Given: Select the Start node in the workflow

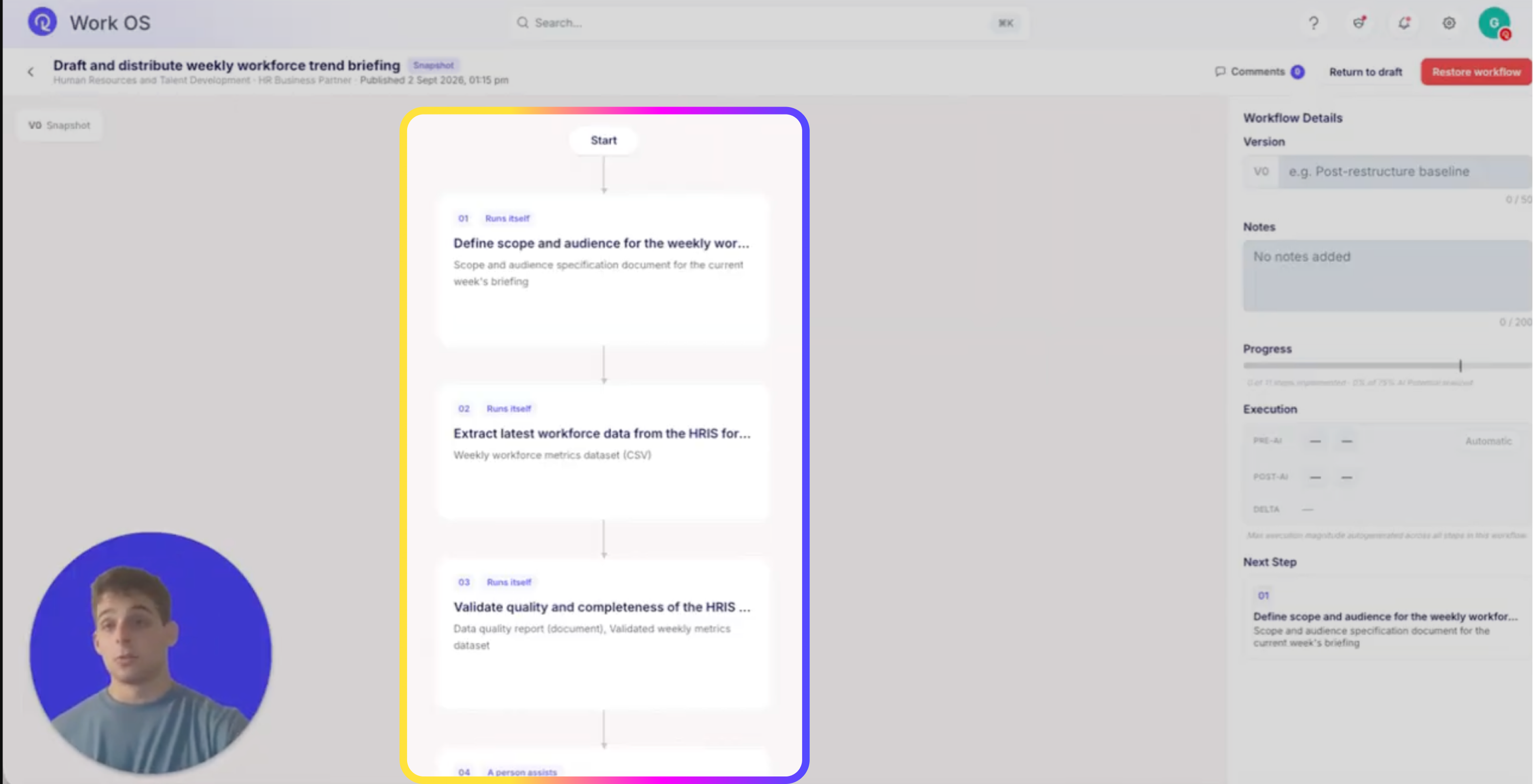Looking at the screenshot, I should pos(603,141).
